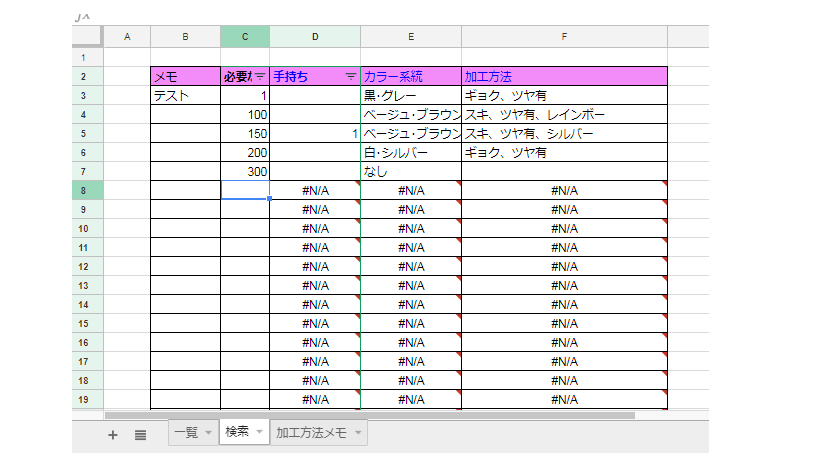Select the #N/A cell in D15
819x460 pixels.
pos(315,324)
